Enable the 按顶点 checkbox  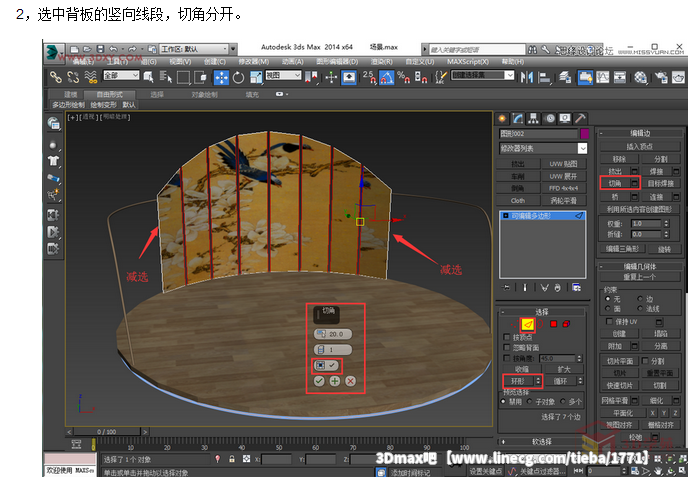[506, 337]
